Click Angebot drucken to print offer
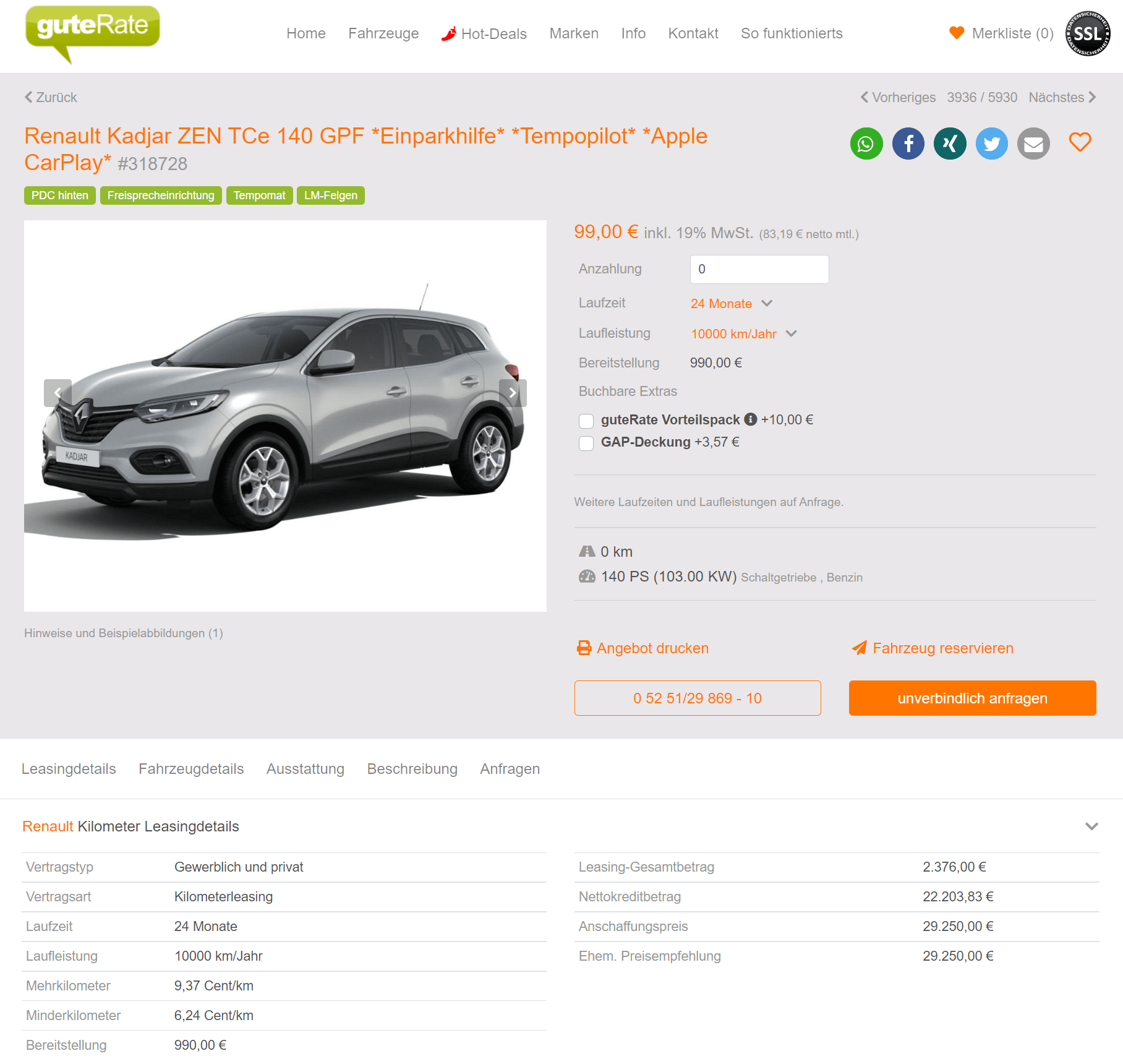 643,648
